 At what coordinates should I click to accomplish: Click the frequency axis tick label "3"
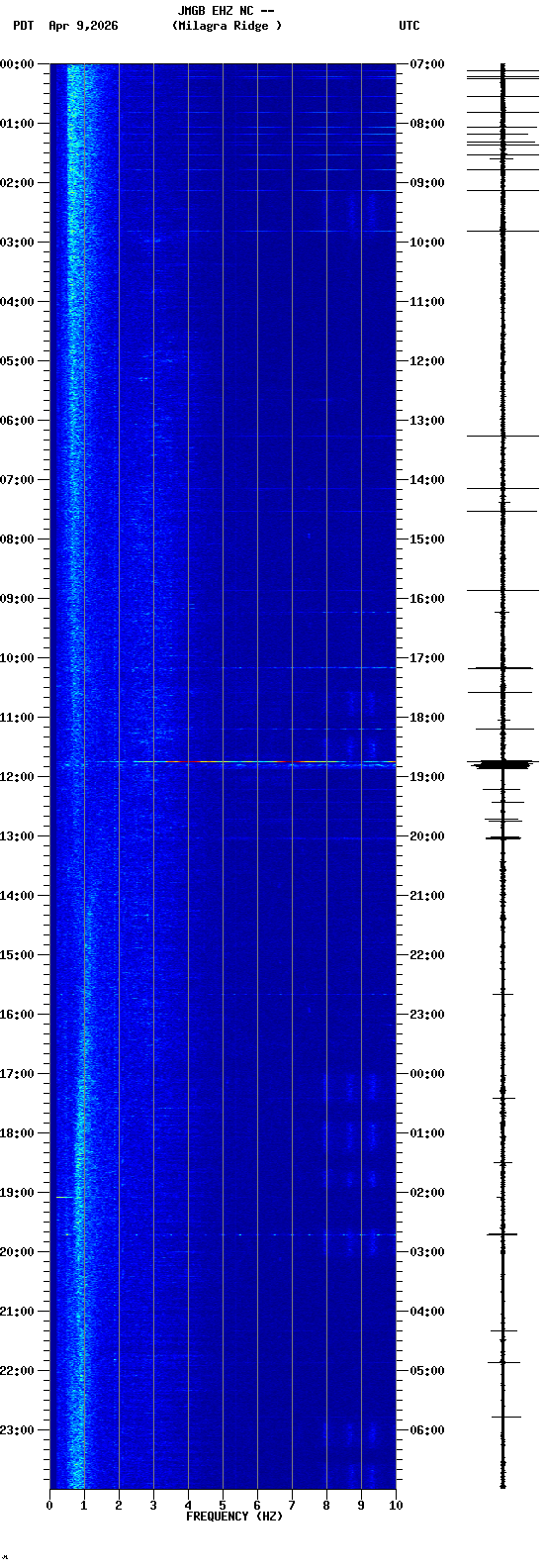tap(153, 1506)
